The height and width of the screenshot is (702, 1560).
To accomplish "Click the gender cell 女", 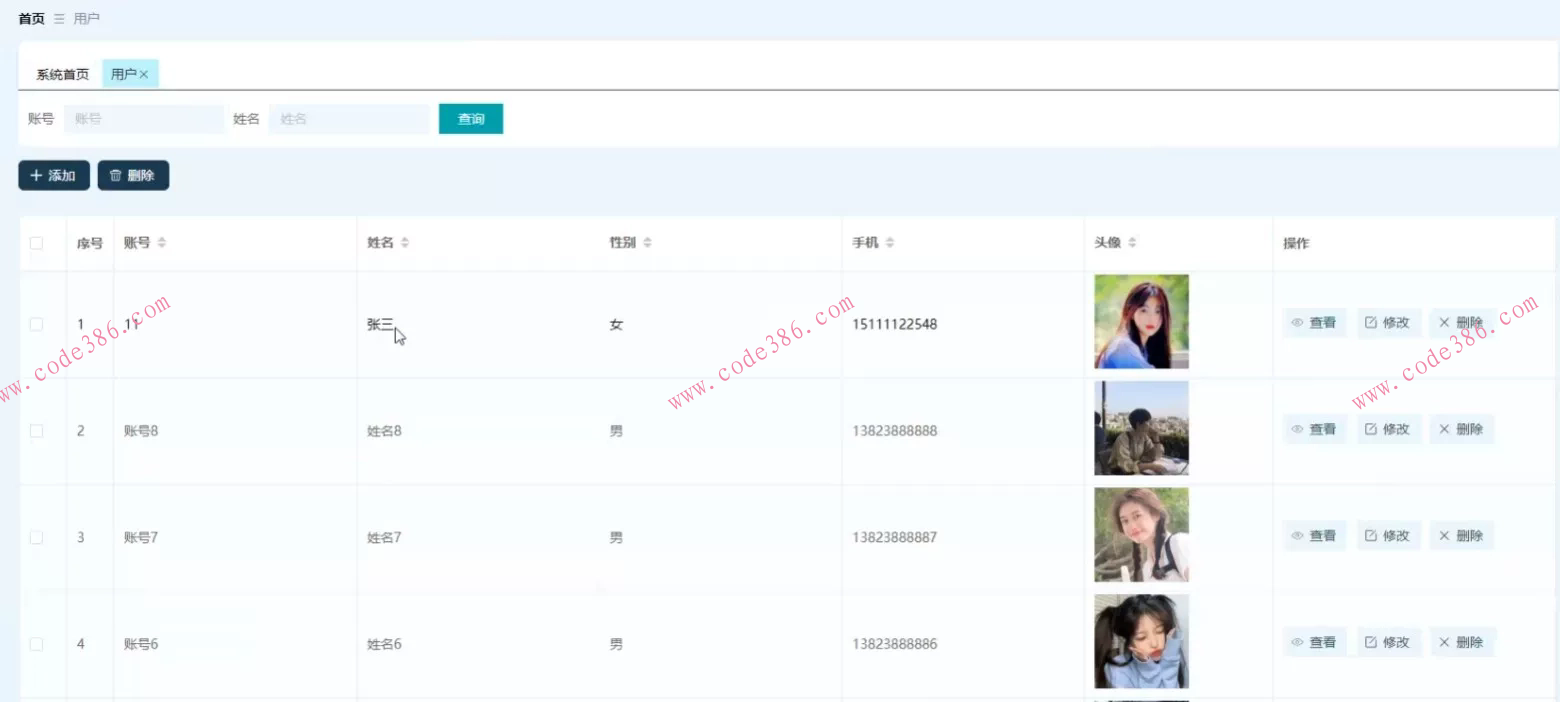I will coord(616,324).
